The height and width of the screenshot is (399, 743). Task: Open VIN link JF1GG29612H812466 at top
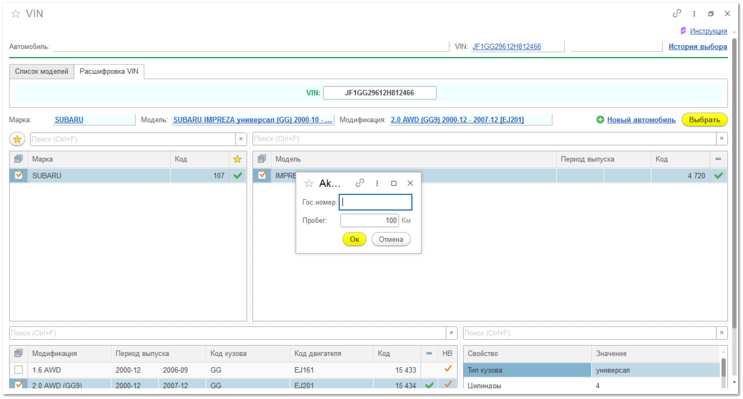(x=507, y=46)
